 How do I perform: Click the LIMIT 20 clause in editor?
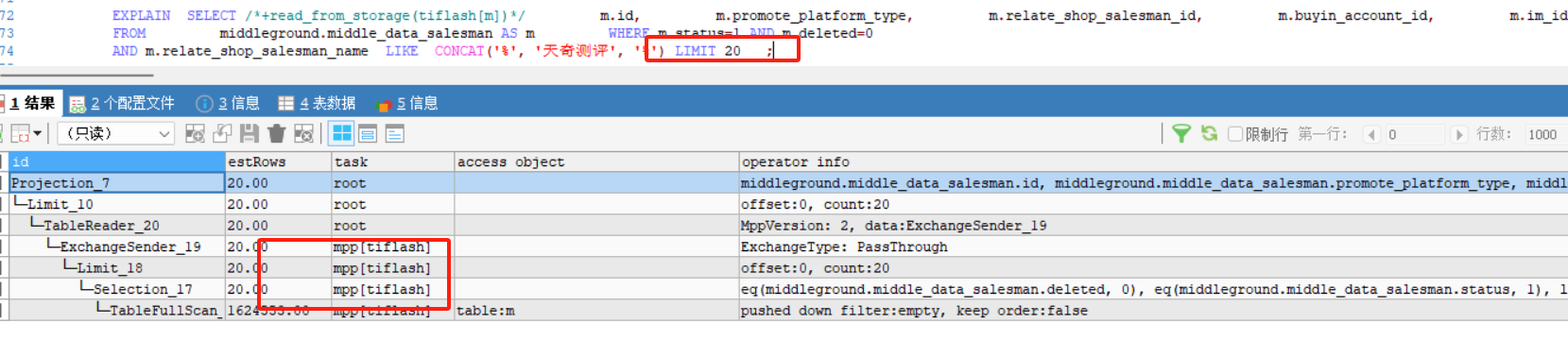pos(708,51)
